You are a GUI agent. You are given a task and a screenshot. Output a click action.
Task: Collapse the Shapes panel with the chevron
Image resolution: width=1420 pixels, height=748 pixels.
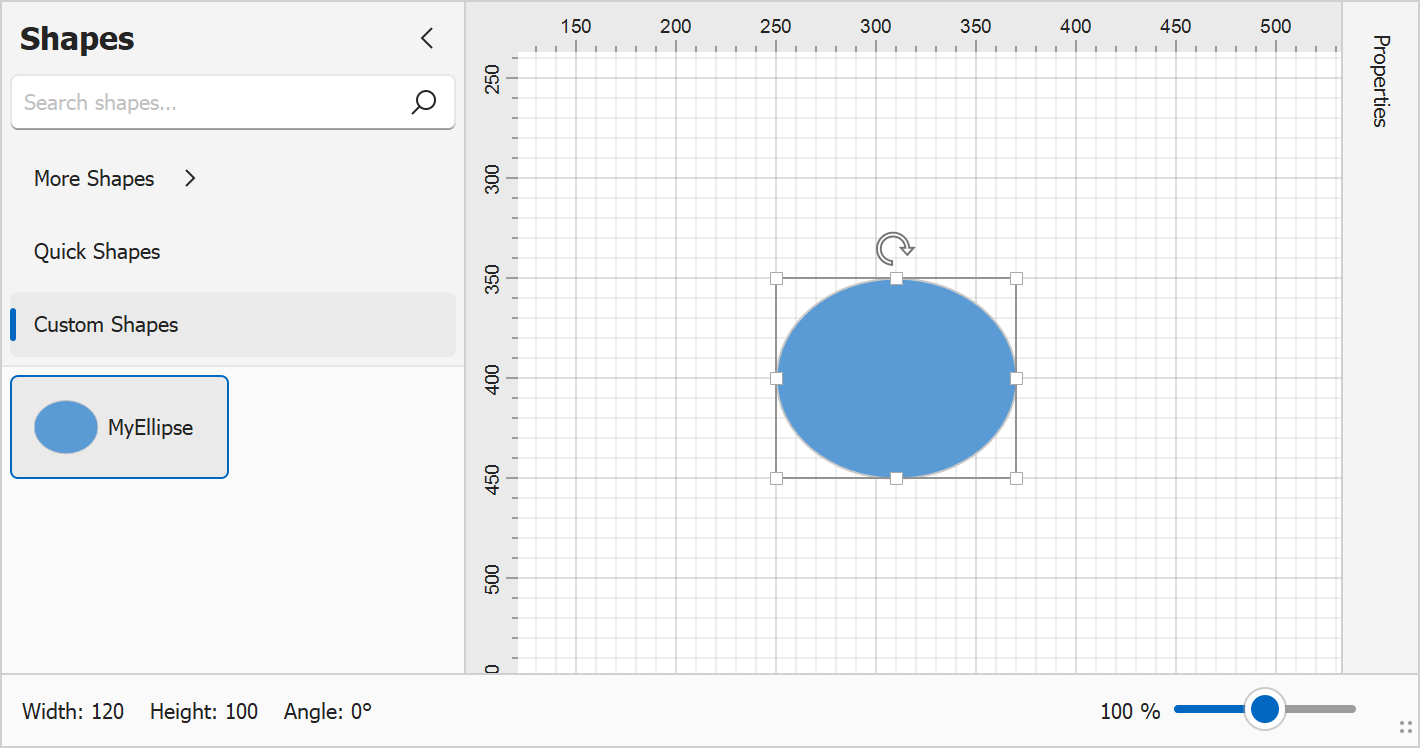427,39
